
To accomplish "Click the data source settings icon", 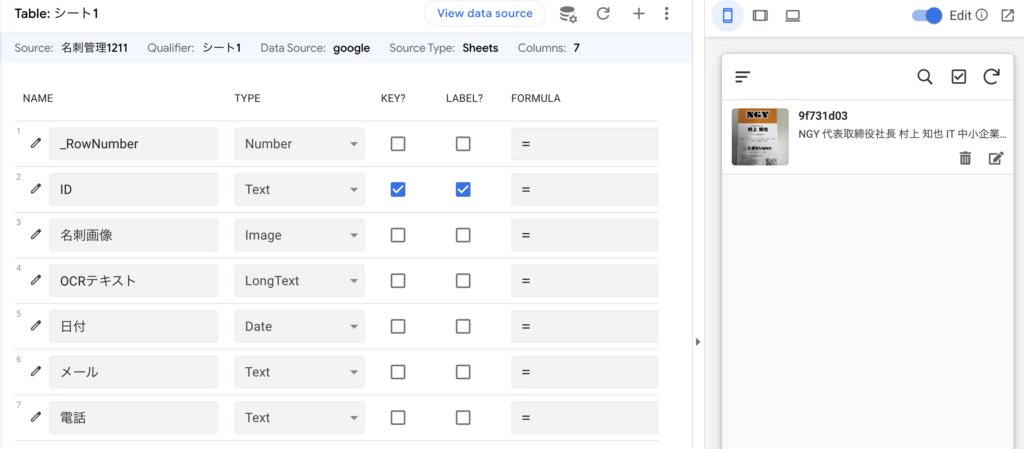I will pyautogui.click(x=568, y=14).
